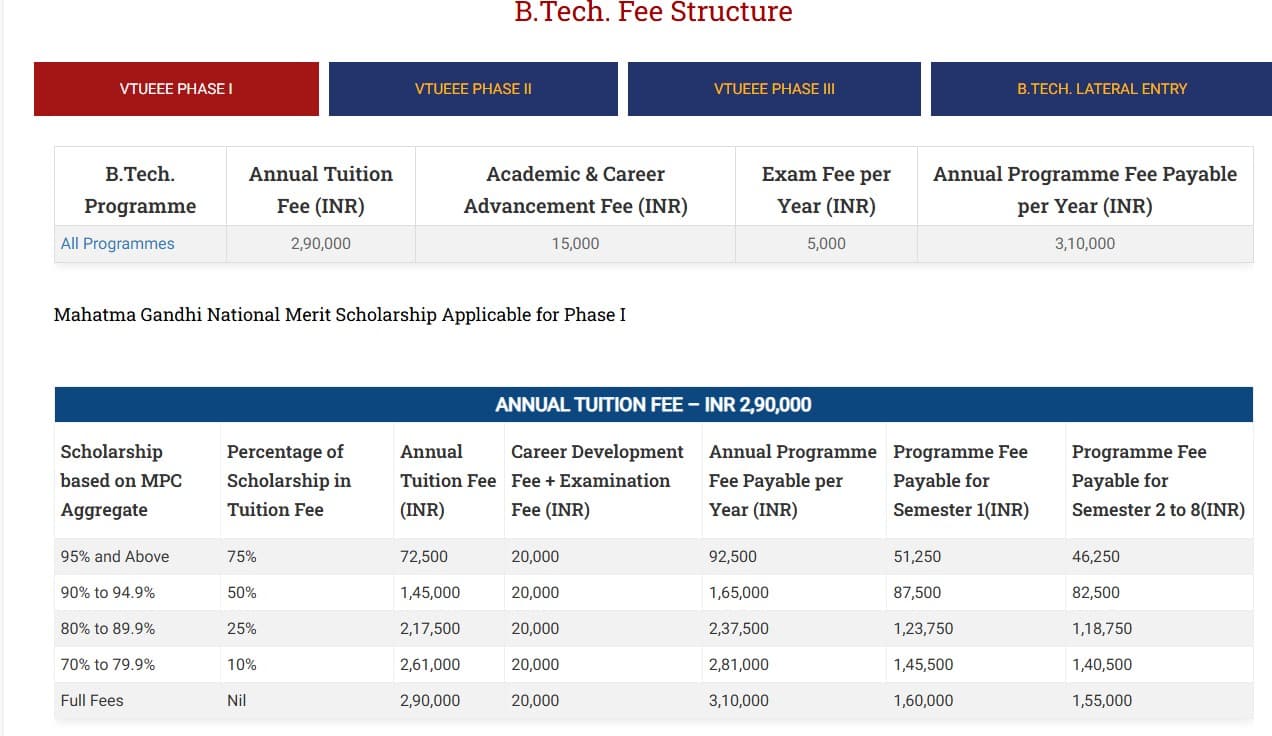Click the 80% to 89.9% row label
1272x736 pixels.
coord(108,629)
